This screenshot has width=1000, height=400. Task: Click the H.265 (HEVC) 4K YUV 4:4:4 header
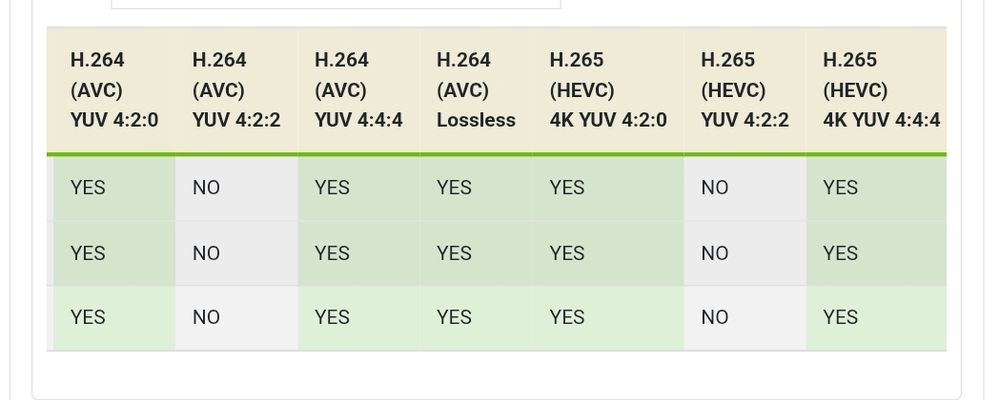876,90
